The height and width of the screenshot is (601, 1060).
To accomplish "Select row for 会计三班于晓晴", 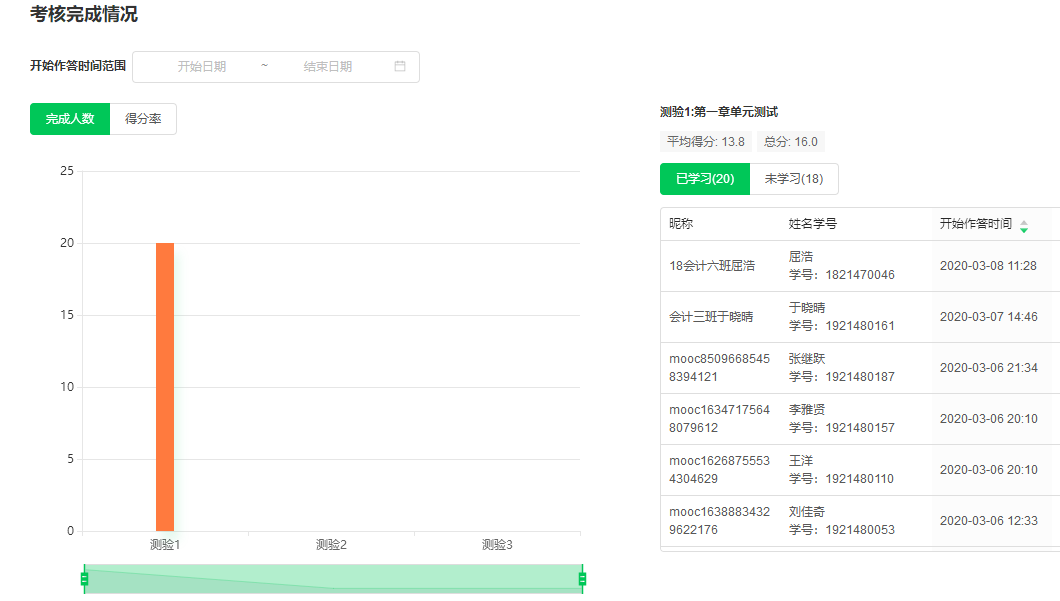I will tap(711, 317).
